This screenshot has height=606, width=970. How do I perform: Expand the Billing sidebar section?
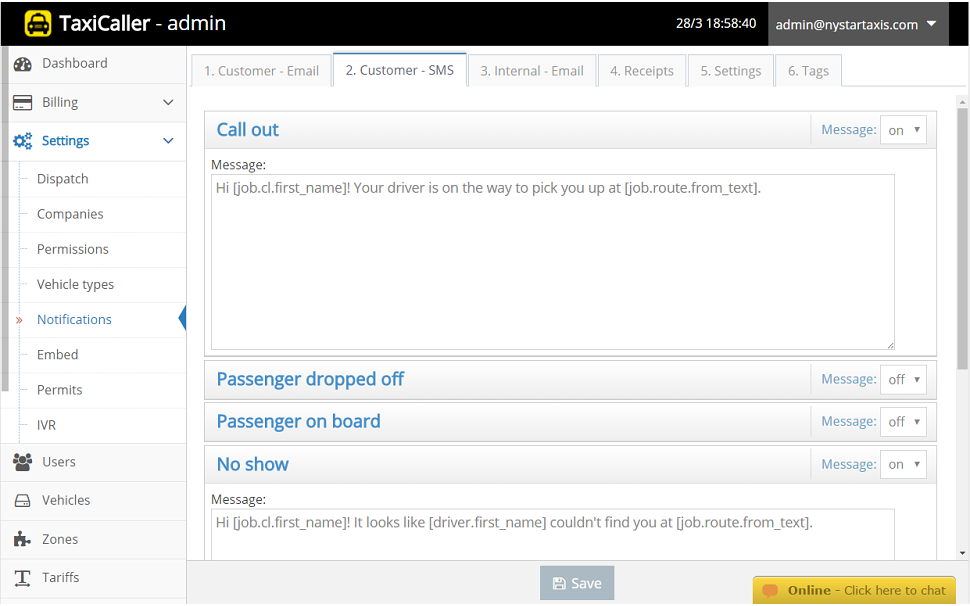point(167,102)
